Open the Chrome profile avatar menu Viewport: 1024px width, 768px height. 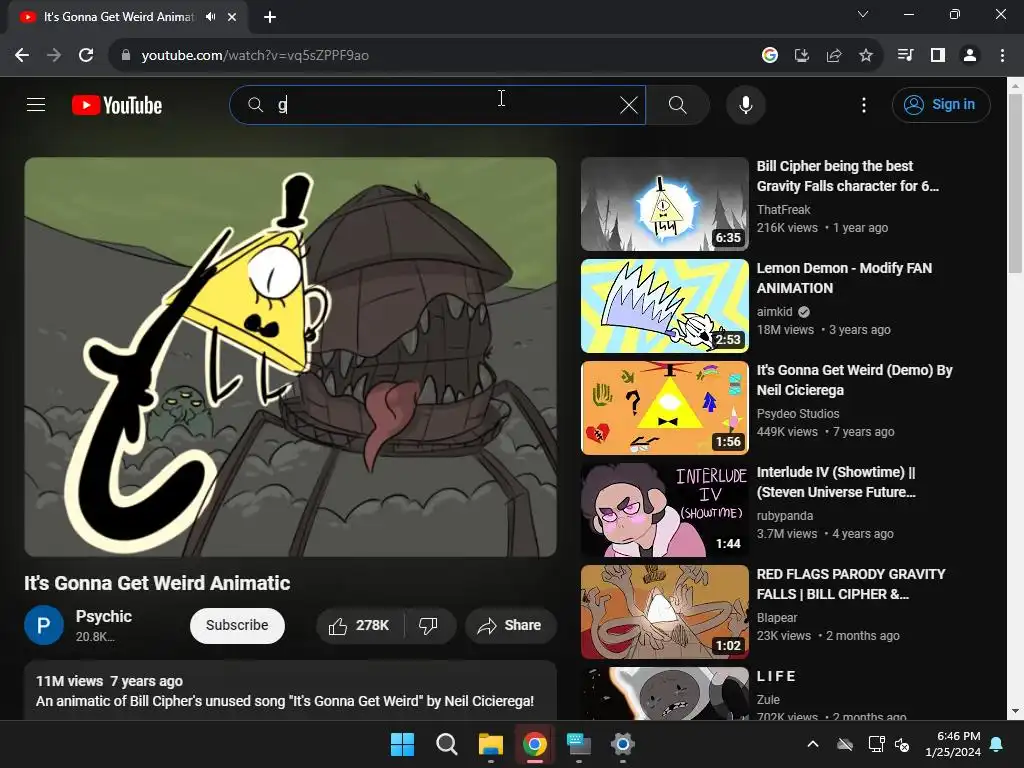pyautogui.click(x=970, y=55)
